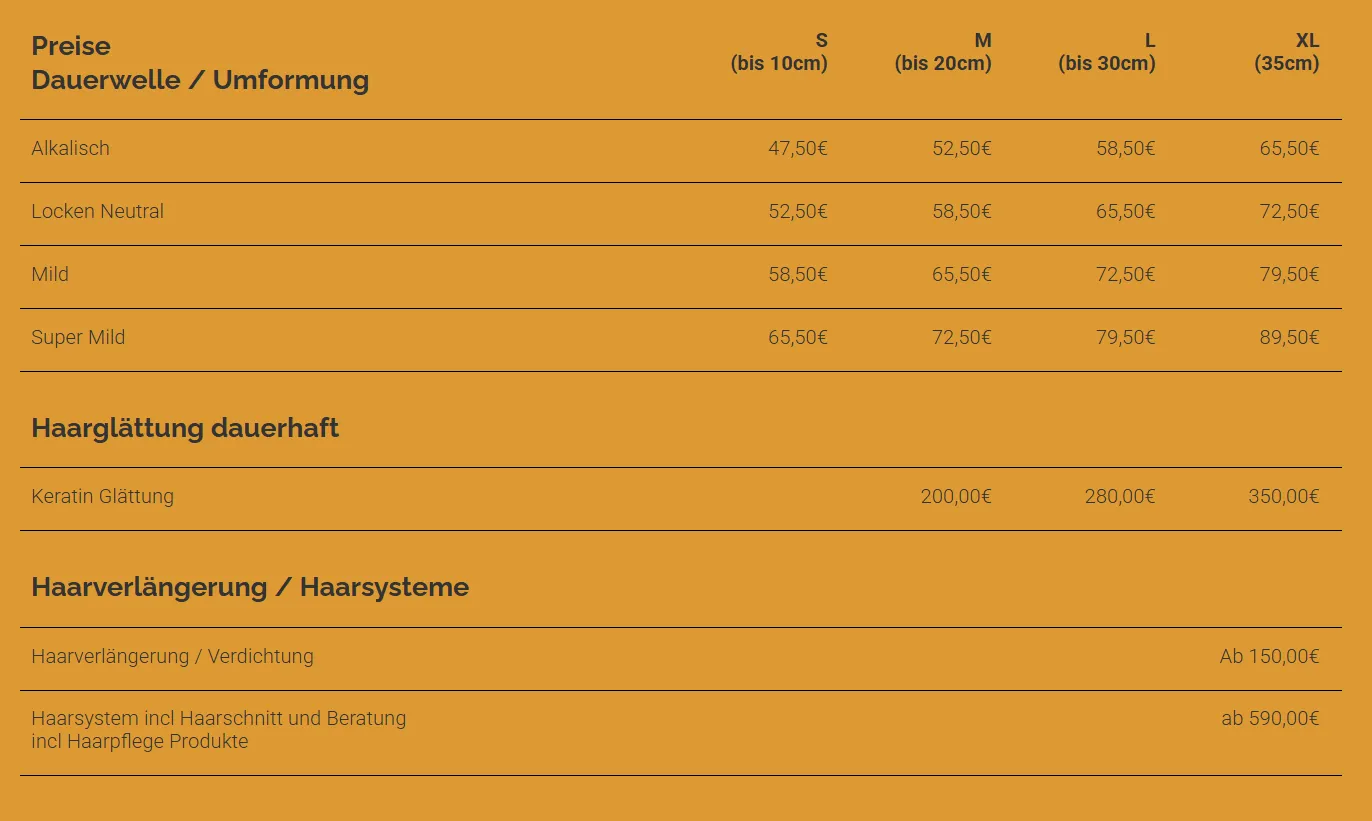Click the Keratin Glättung price 280,00€

tap(1119, 497)
